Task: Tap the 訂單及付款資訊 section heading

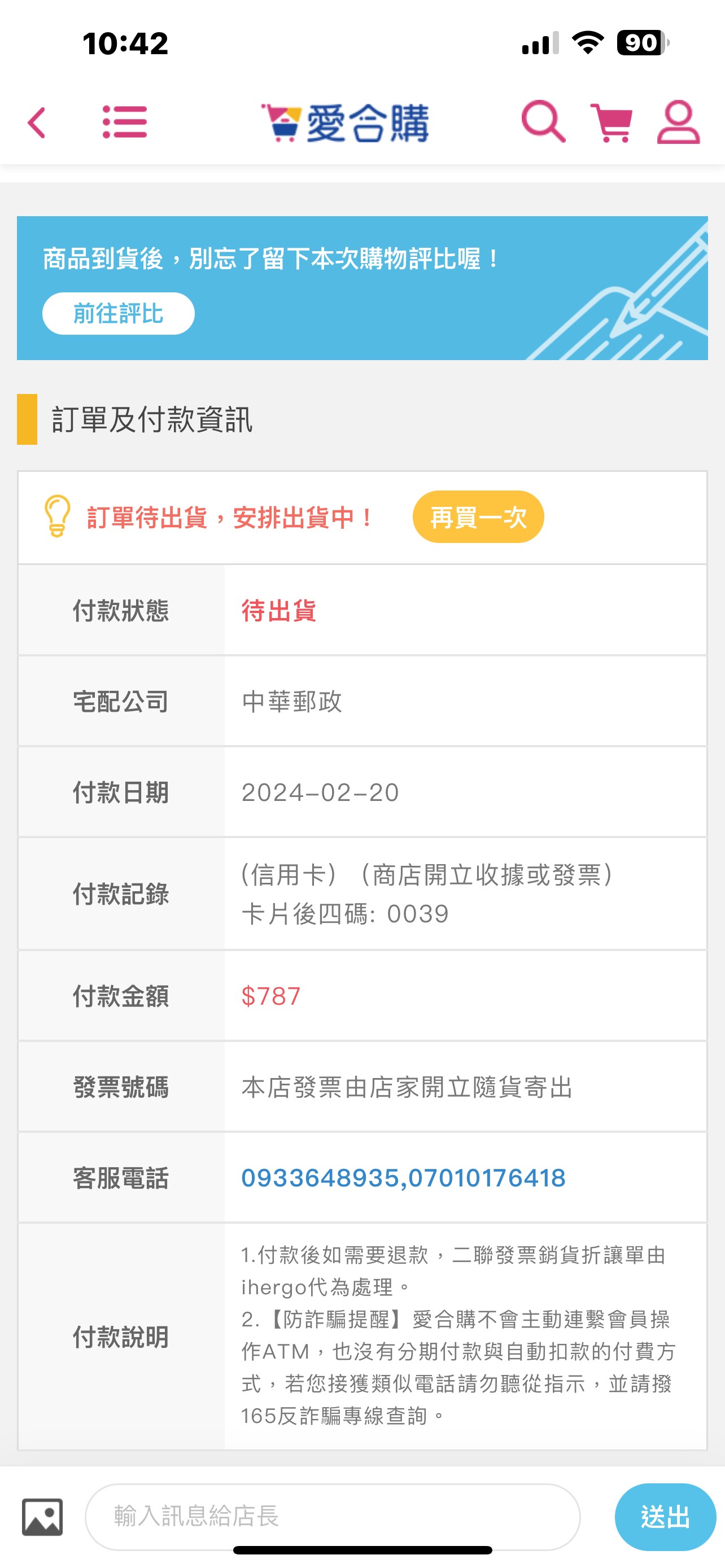Action: click(x=151, y=419)
